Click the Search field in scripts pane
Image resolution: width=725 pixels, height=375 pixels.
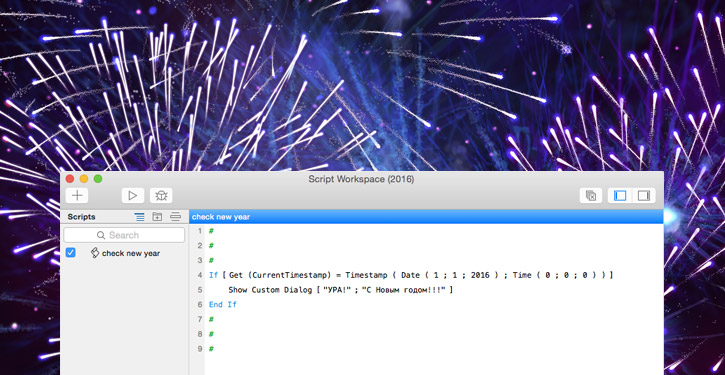click(124, 235)
